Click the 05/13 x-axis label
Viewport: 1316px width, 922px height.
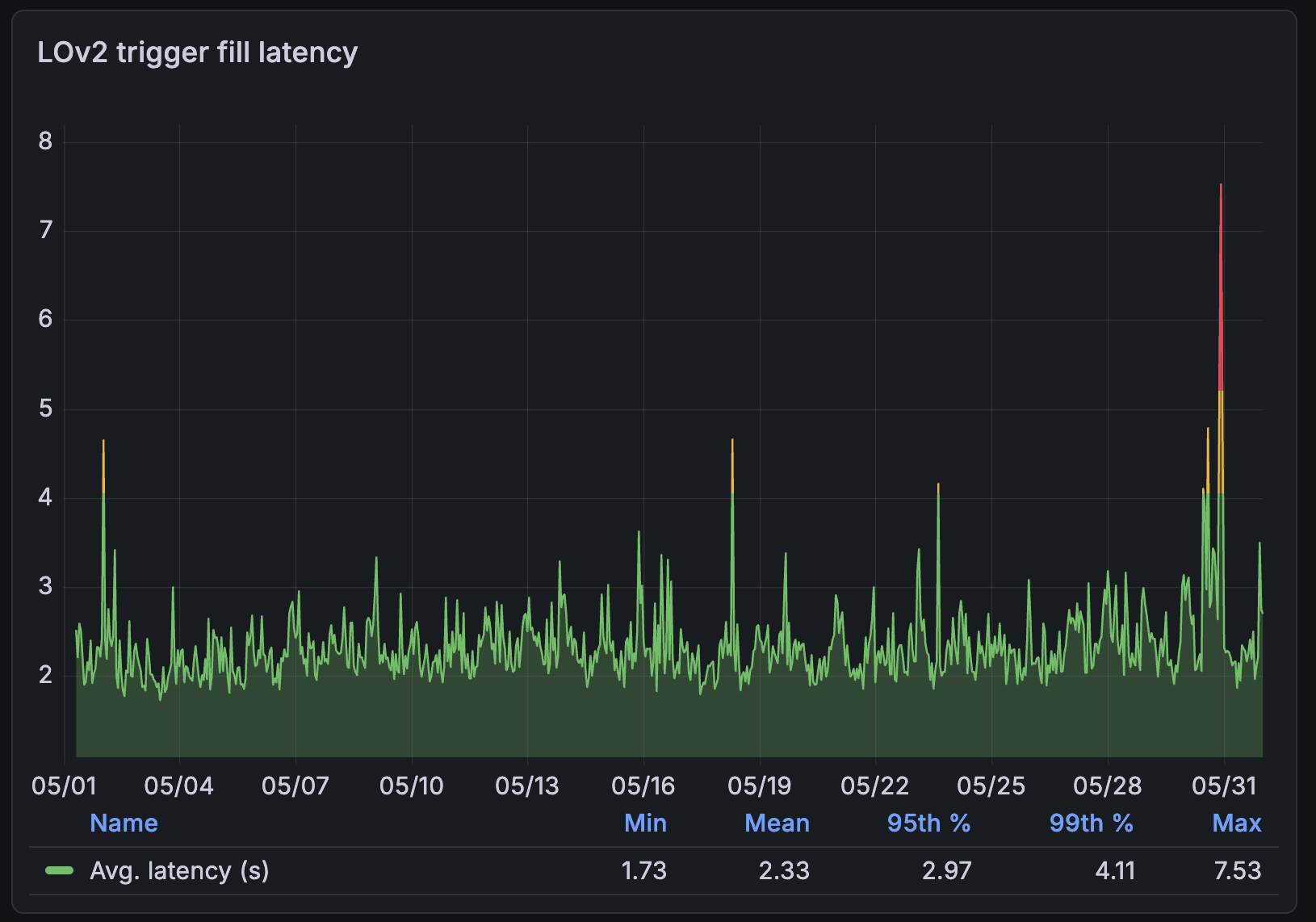pyautogui.click(x=527, y=786)
